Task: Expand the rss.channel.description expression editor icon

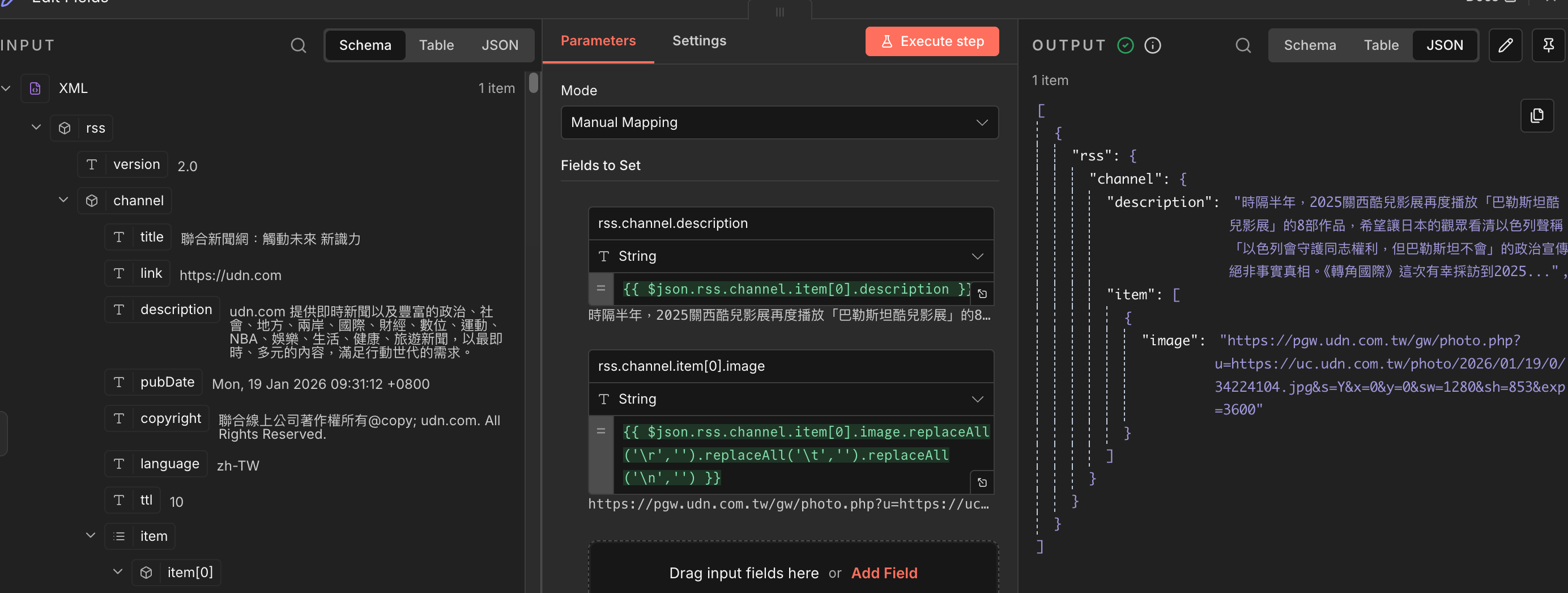Action: (x=982, y=294)
